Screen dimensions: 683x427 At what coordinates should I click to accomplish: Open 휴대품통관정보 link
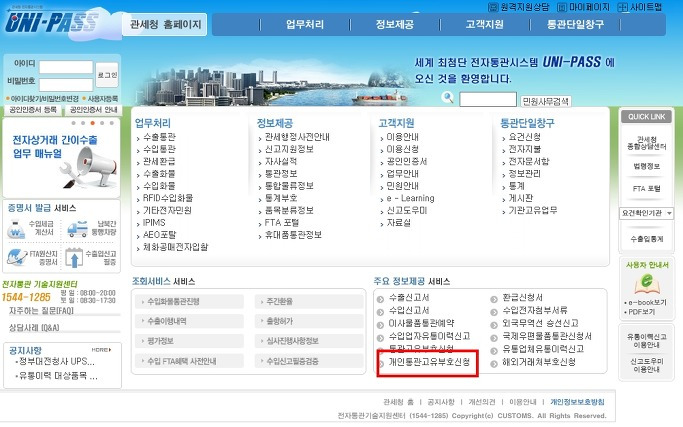(x=293, y=235)
